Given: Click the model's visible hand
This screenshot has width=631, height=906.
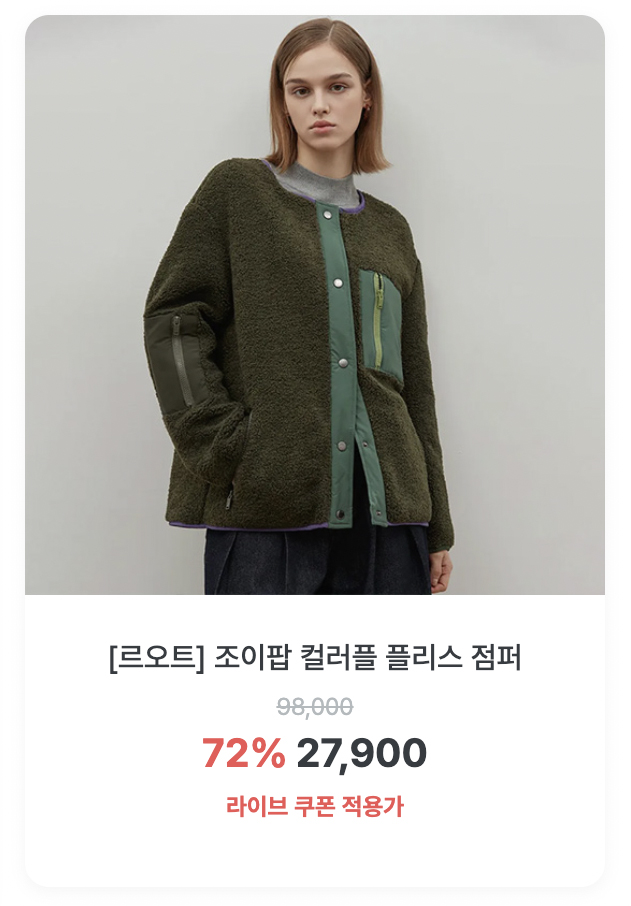Looking at the screenshot, I should (x=441, y=572).
